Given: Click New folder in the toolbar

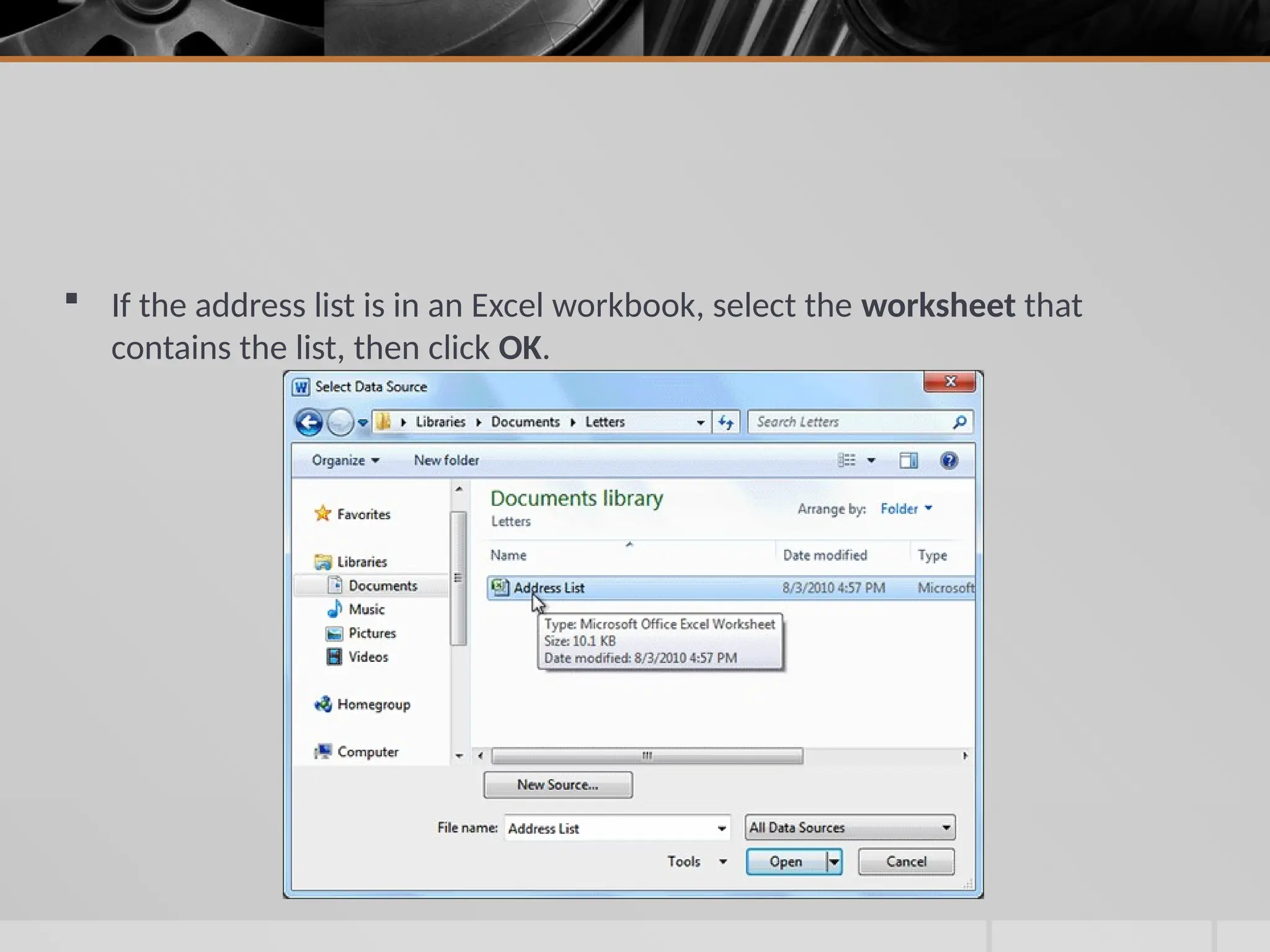Looking at the screenshot, I should coord(446,461).
